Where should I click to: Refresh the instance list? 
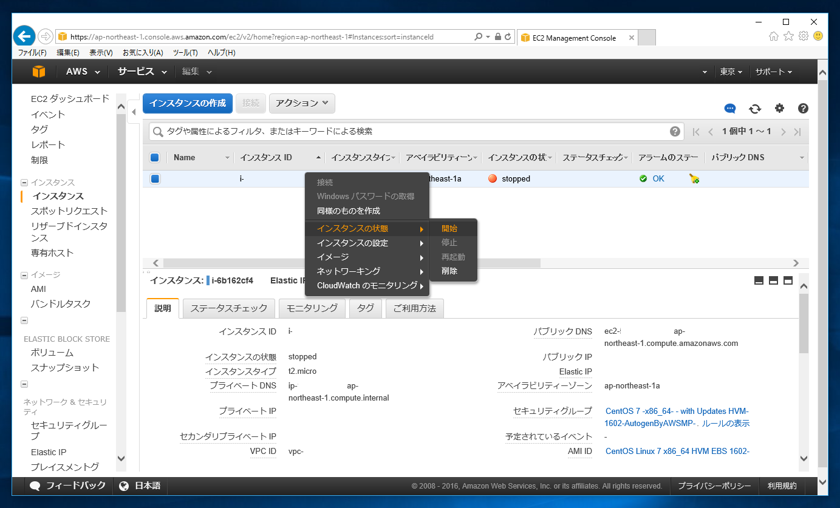click(755, 108)
